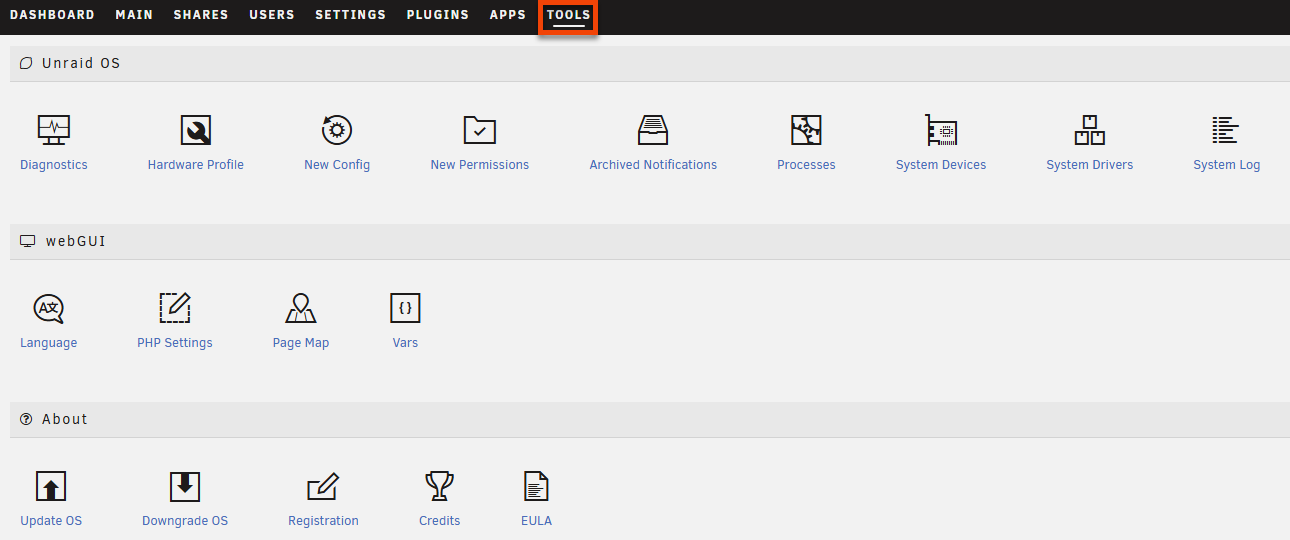This screenshot has height=540, width=1290.
Task: Click the Update OS up-arrow icon
Action: [x=51, y=487]
